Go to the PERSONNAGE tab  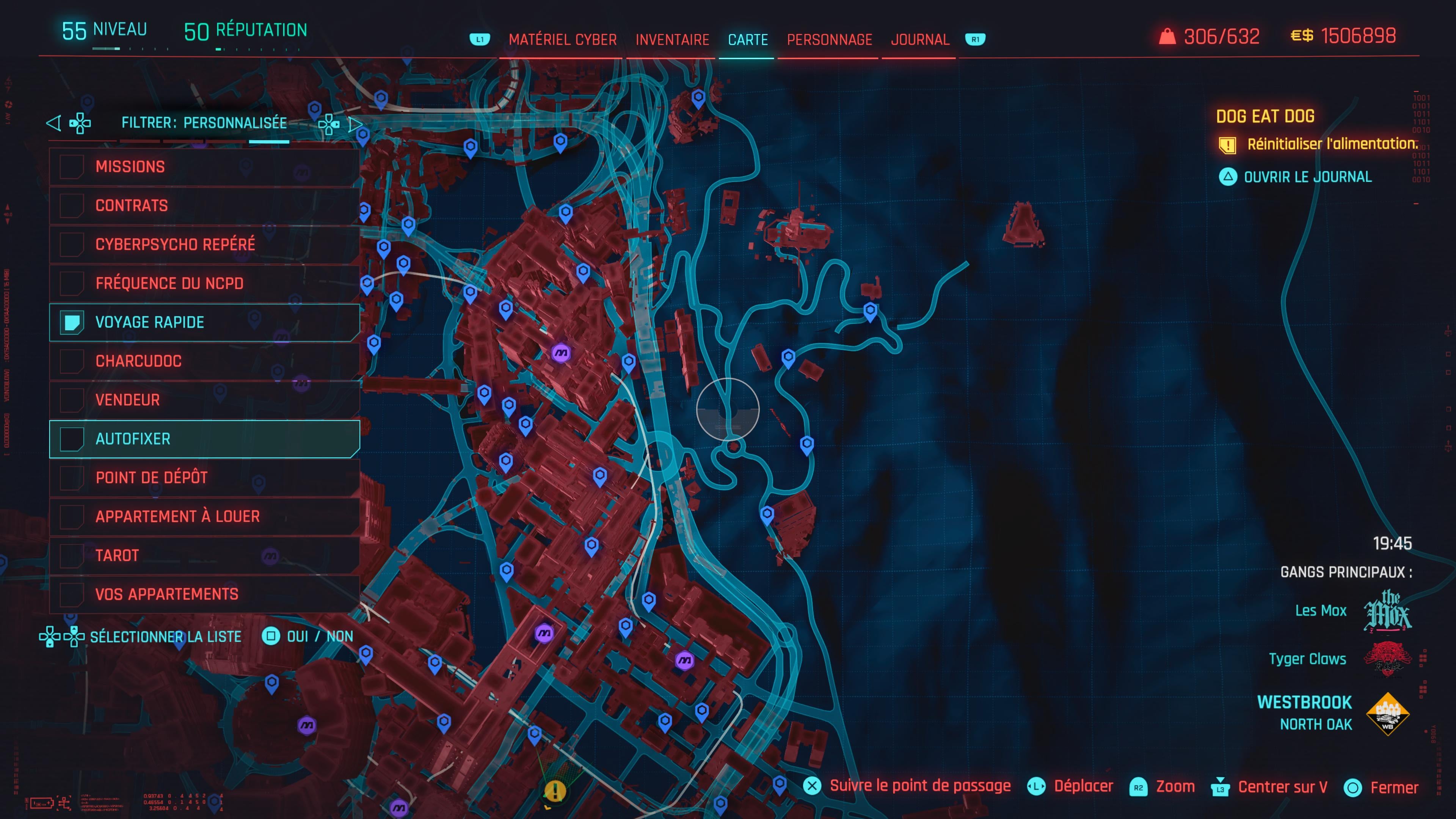click(829, 39)
